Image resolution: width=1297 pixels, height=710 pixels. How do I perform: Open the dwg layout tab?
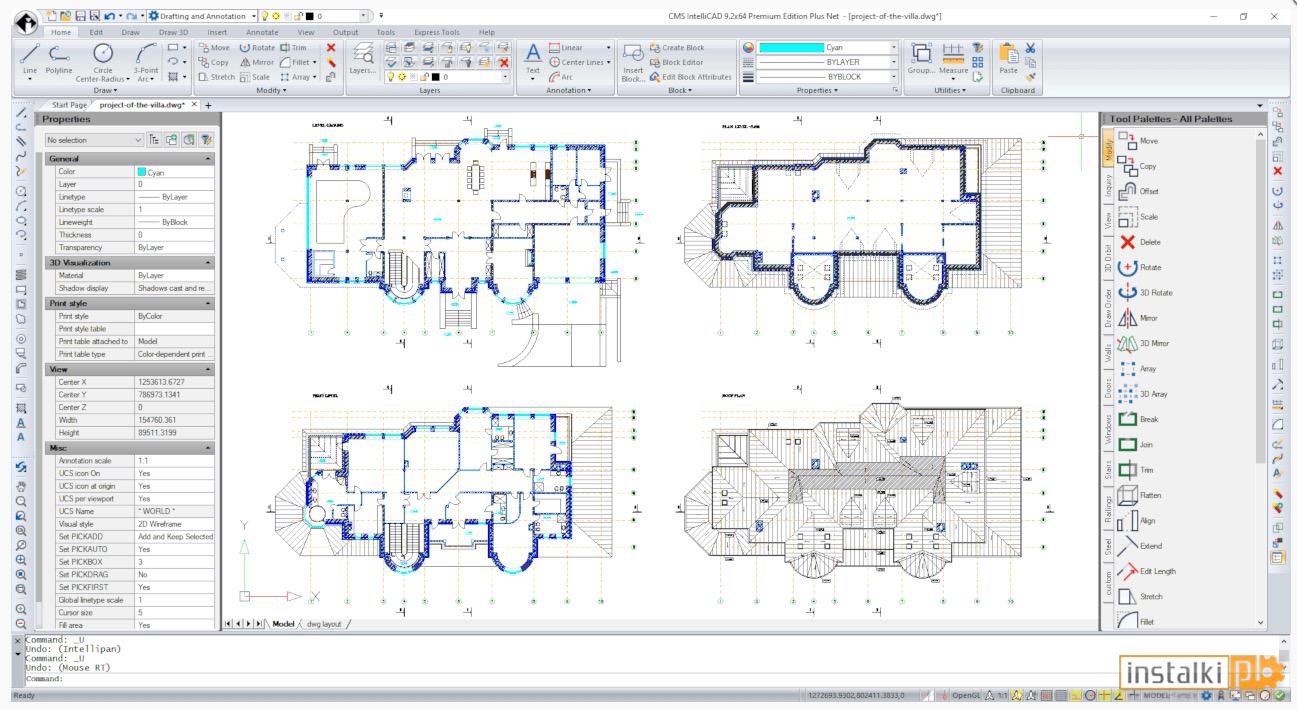pos(323,623)
